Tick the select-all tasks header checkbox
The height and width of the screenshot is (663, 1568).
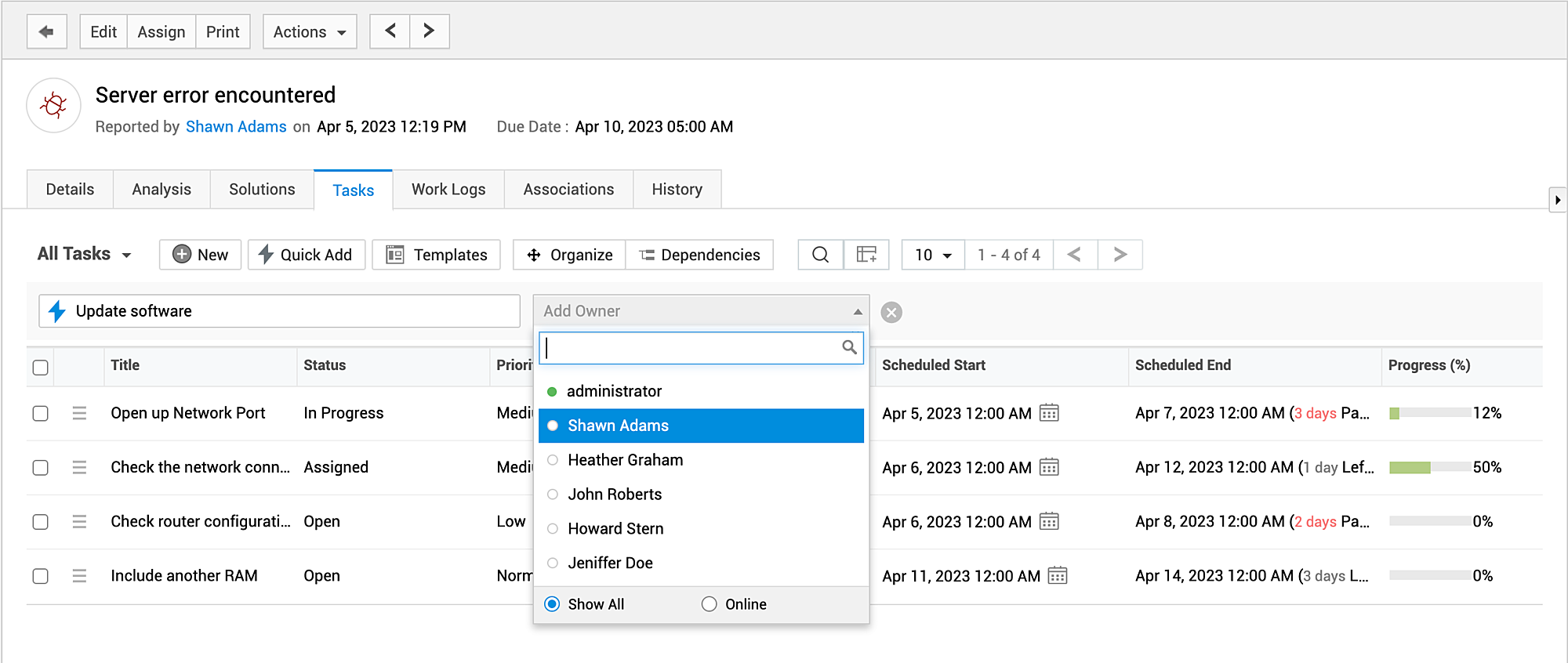pos(41,367)
